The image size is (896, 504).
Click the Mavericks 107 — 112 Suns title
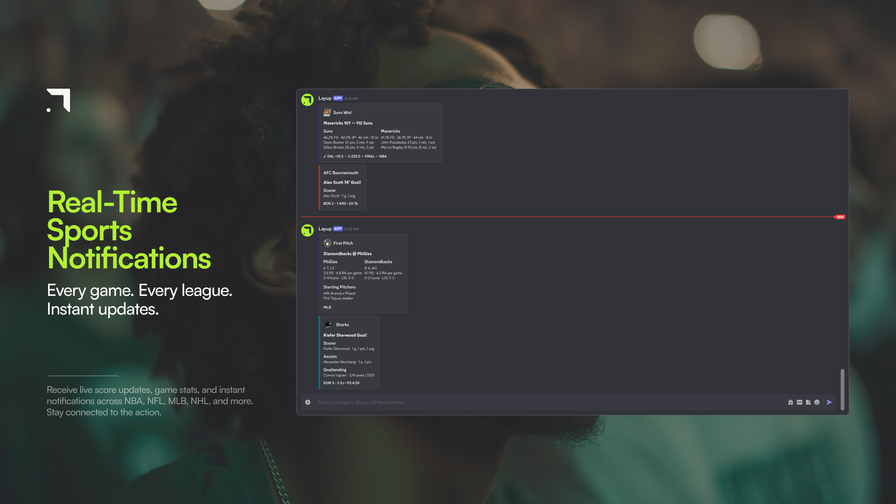pyautogui.click(x=347, y=123)
